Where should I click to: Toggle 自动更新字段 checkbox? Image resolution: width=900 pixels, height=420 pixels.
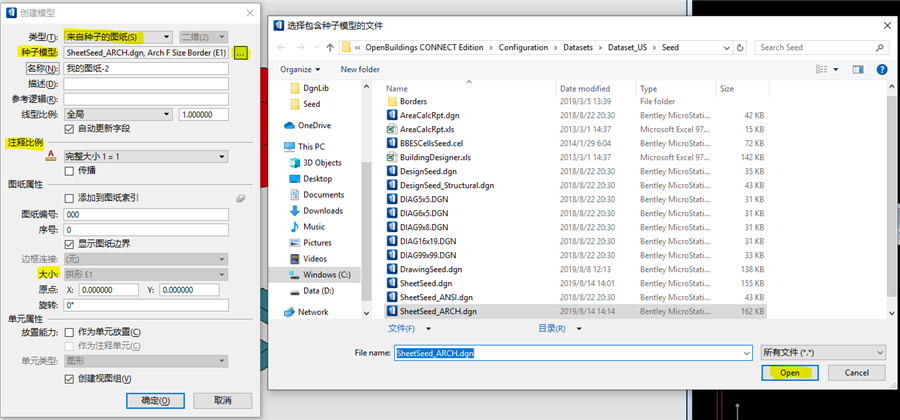click(x=69, y=129)
